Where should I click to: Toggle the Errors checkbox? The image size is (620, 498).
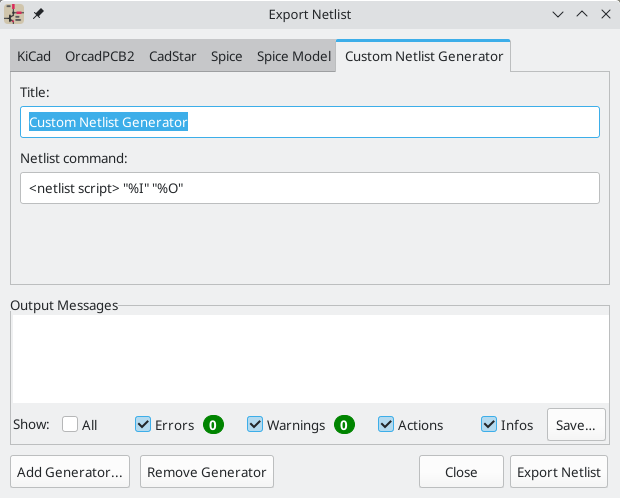[x=143, y=425]
